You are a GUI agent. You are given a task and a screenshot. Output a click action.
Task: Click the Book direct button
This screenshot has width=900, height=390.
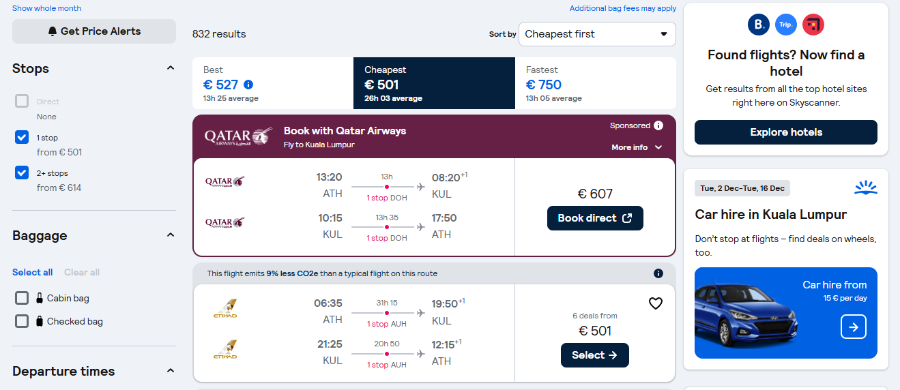[x=595, y=218]
